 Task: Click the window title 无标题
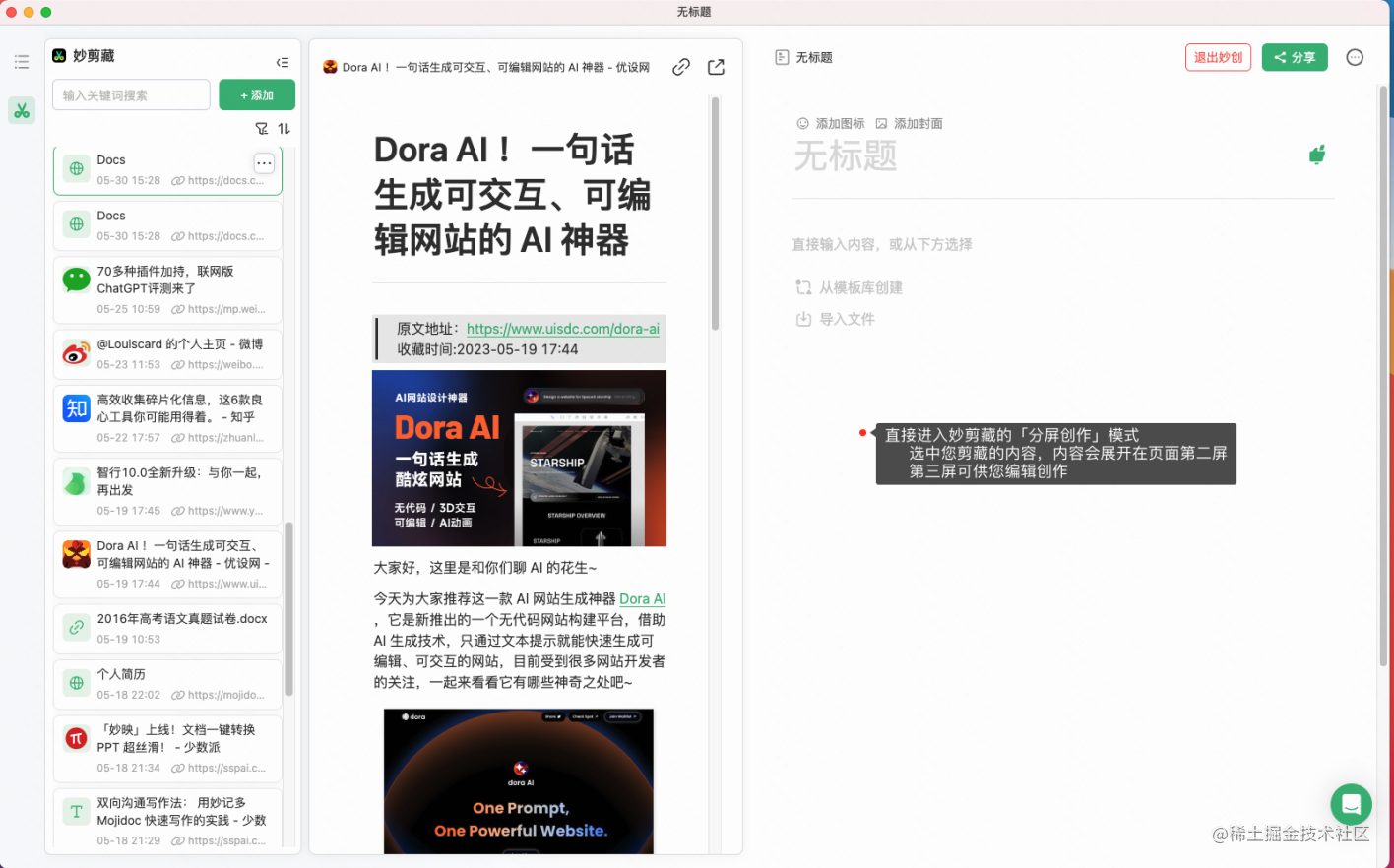(694, 12)
